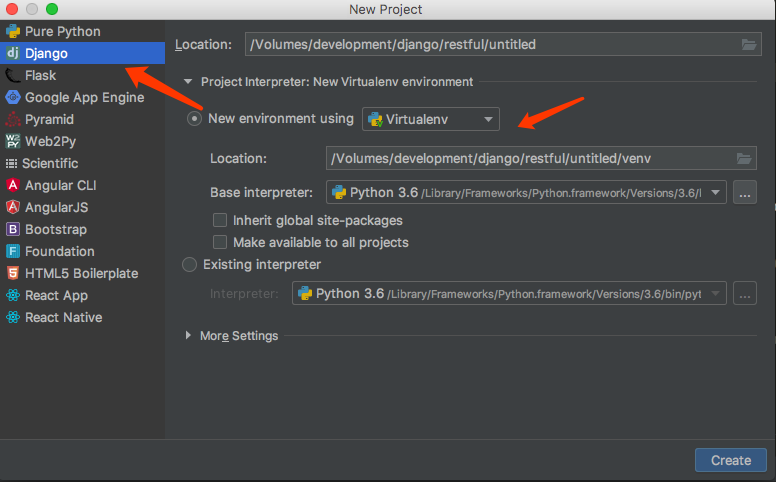Click the Create button
This screenshot has width=776, height=482.
pyautogui.click(x=731, y=460)
